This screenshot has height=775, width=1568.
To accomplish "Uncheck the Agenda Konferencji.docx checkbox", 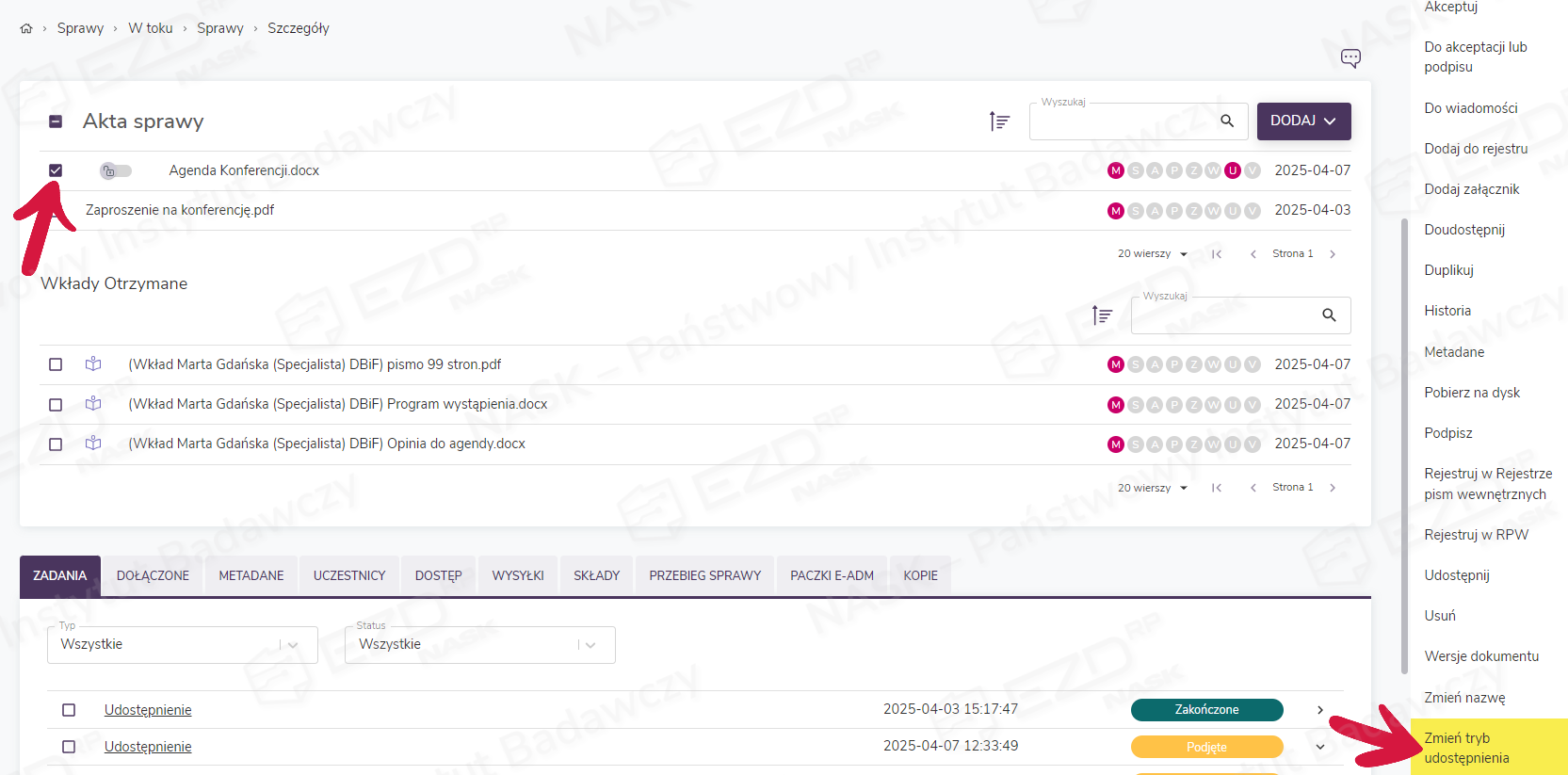I will [x=56, y=170].
